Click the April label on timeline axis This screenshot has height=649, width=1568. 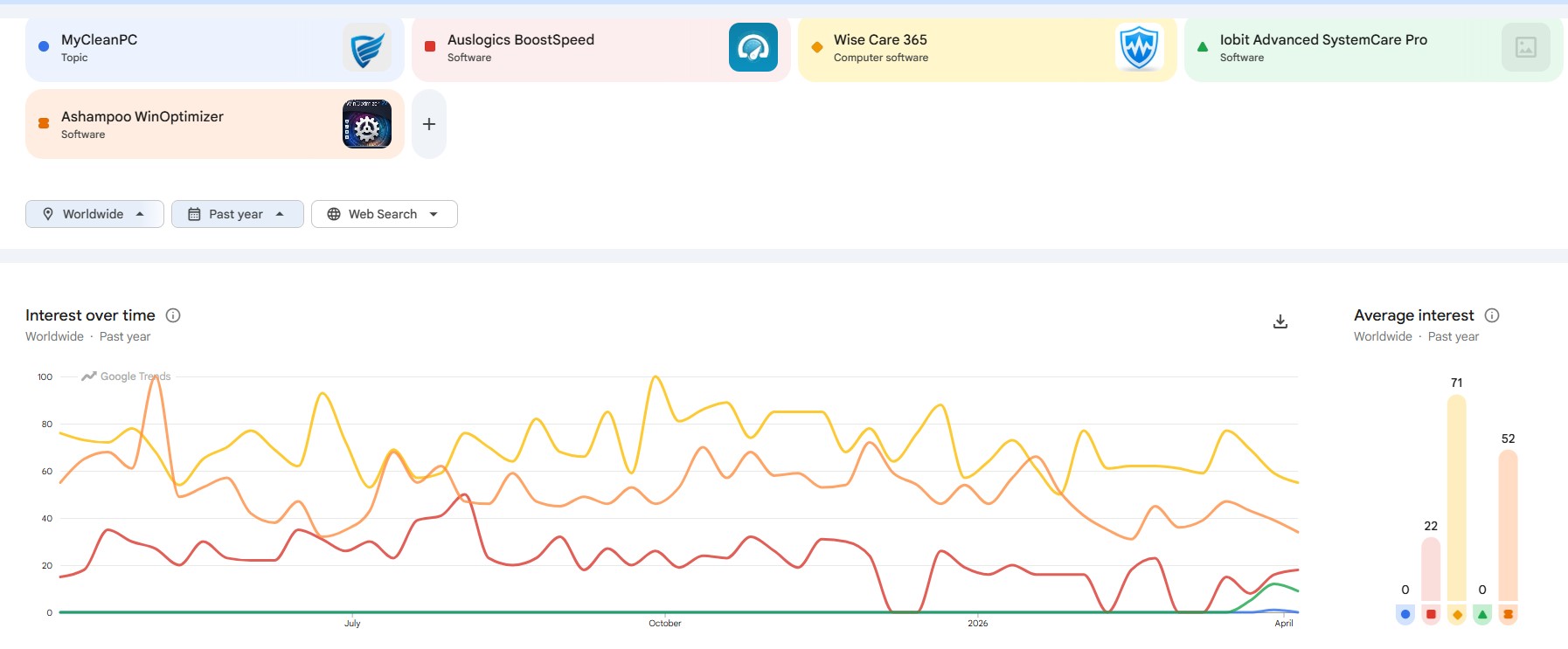click(x=1284, y=623)
